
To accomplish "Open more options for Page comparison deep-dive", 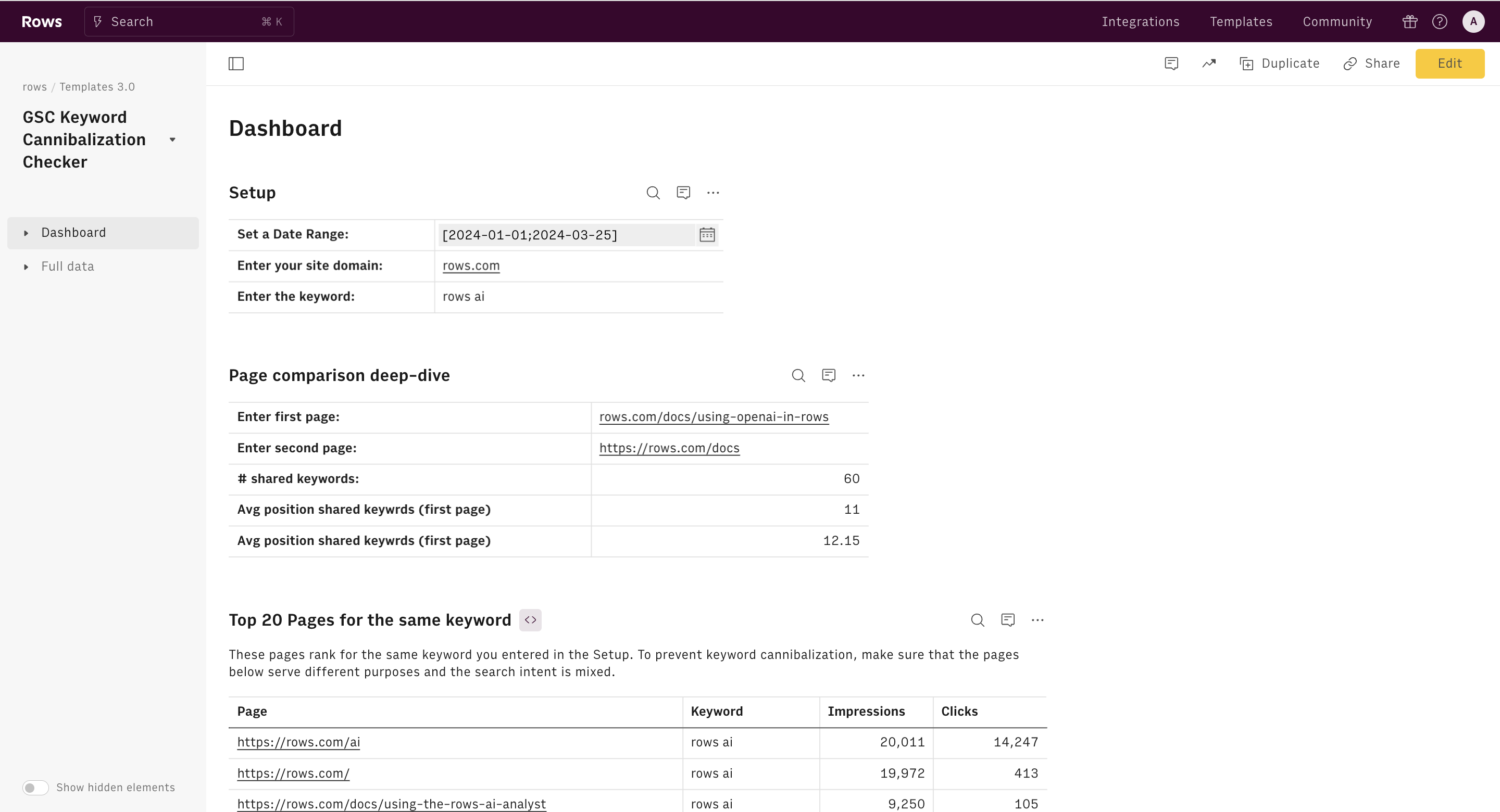I will pos(858,375).
